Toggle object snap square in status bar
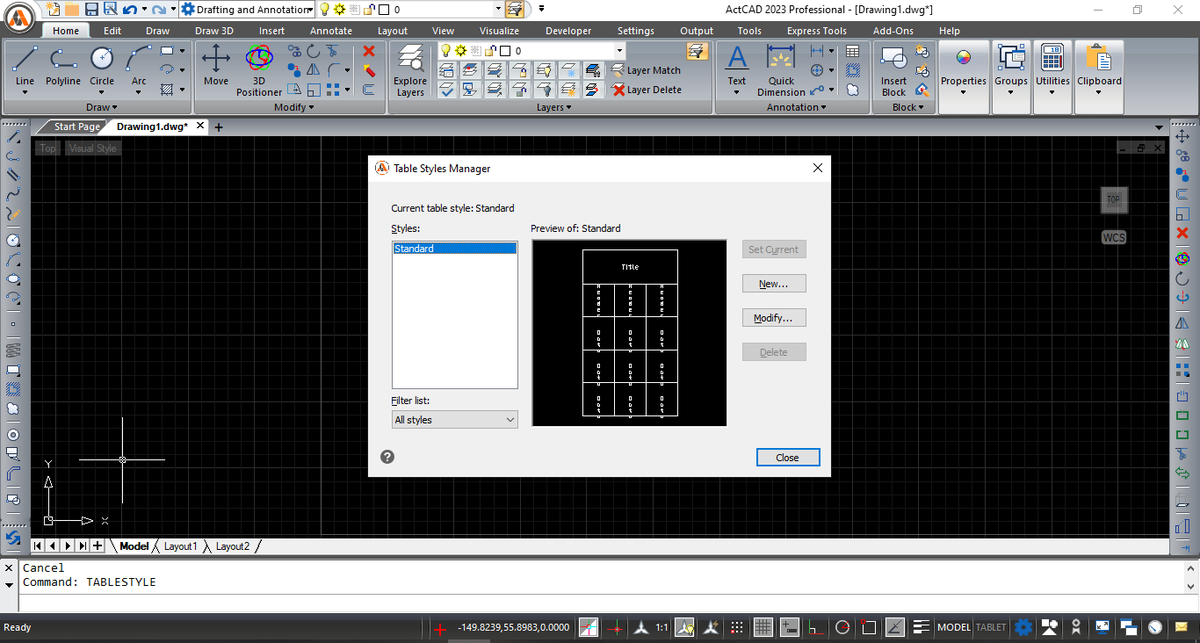1200x643 pixels. [870, 628]
